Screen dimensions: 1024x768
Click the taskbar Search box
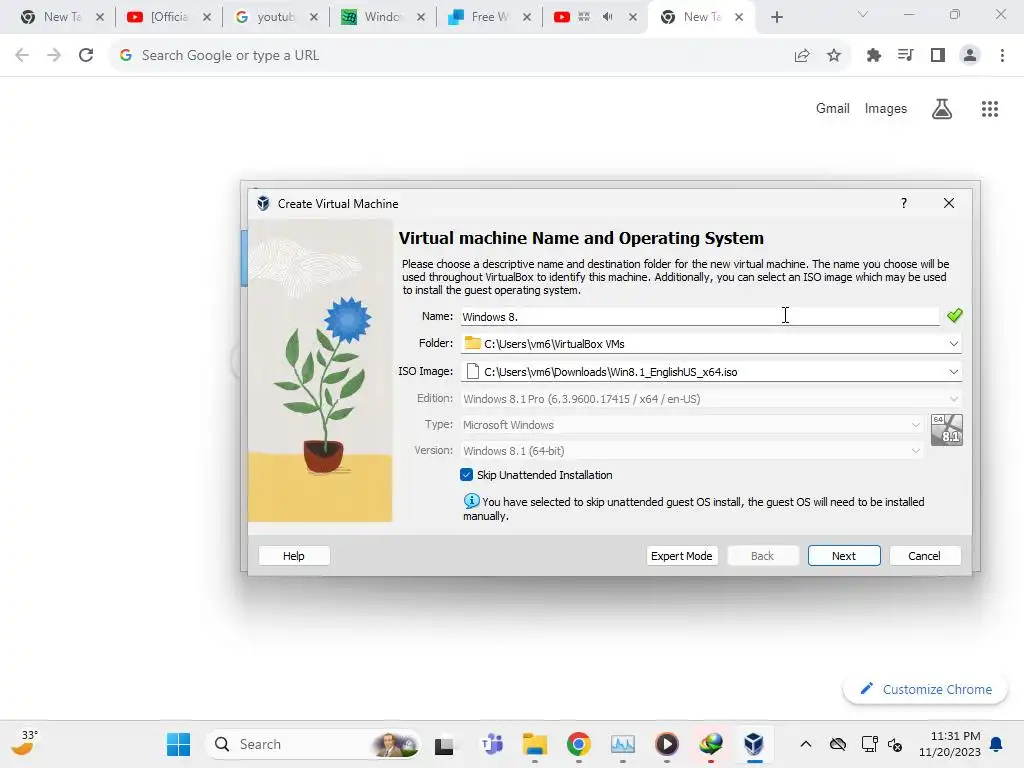click(x=312, y=744)
